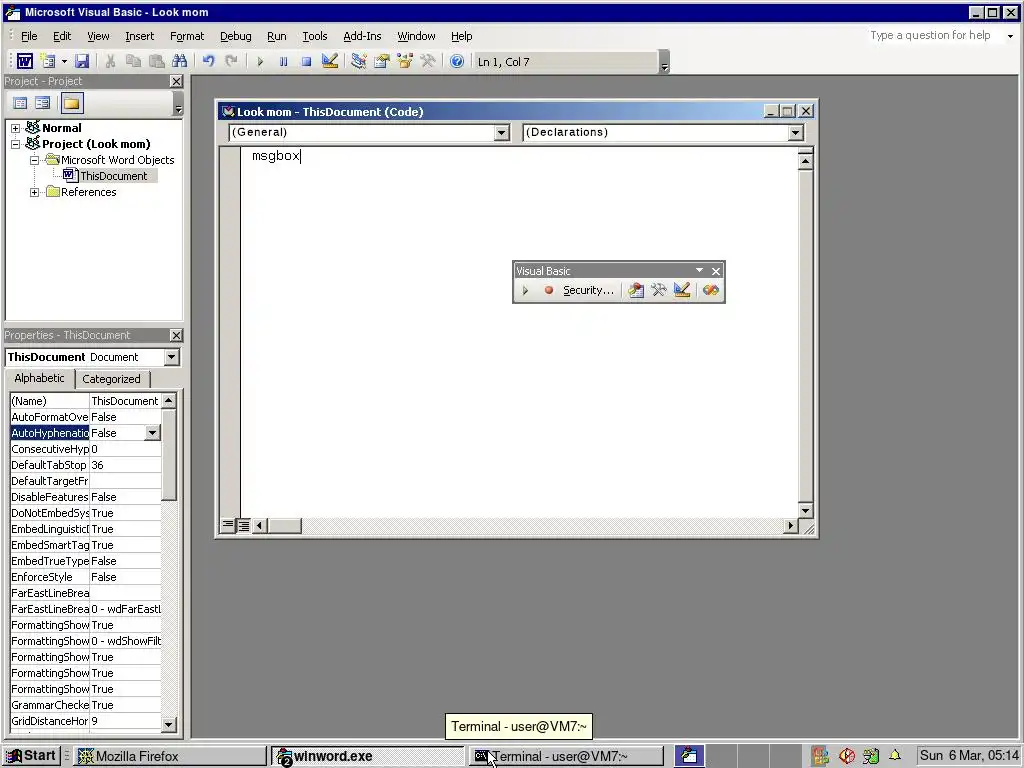Run the macro with the main toolbar play icon
The image size is (1024, 768).
pos(260,61)
